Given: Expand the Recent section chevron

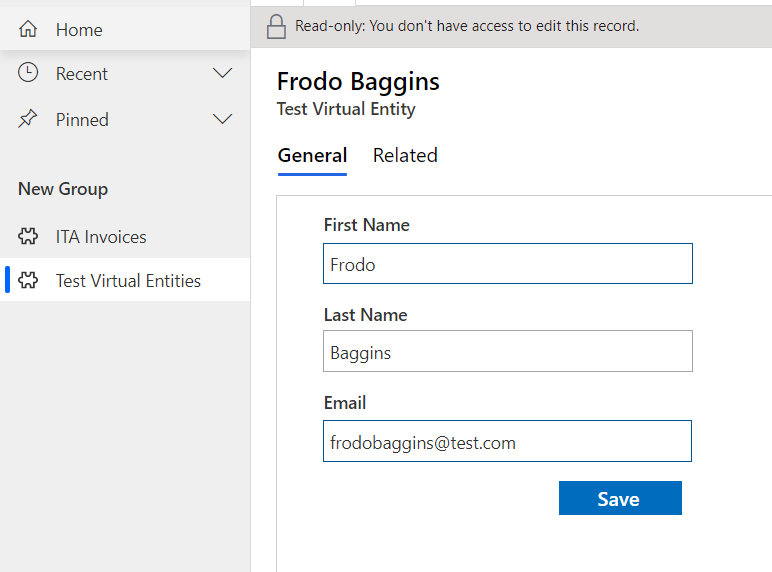Looking at the screenshot, I should coord(223,74).
